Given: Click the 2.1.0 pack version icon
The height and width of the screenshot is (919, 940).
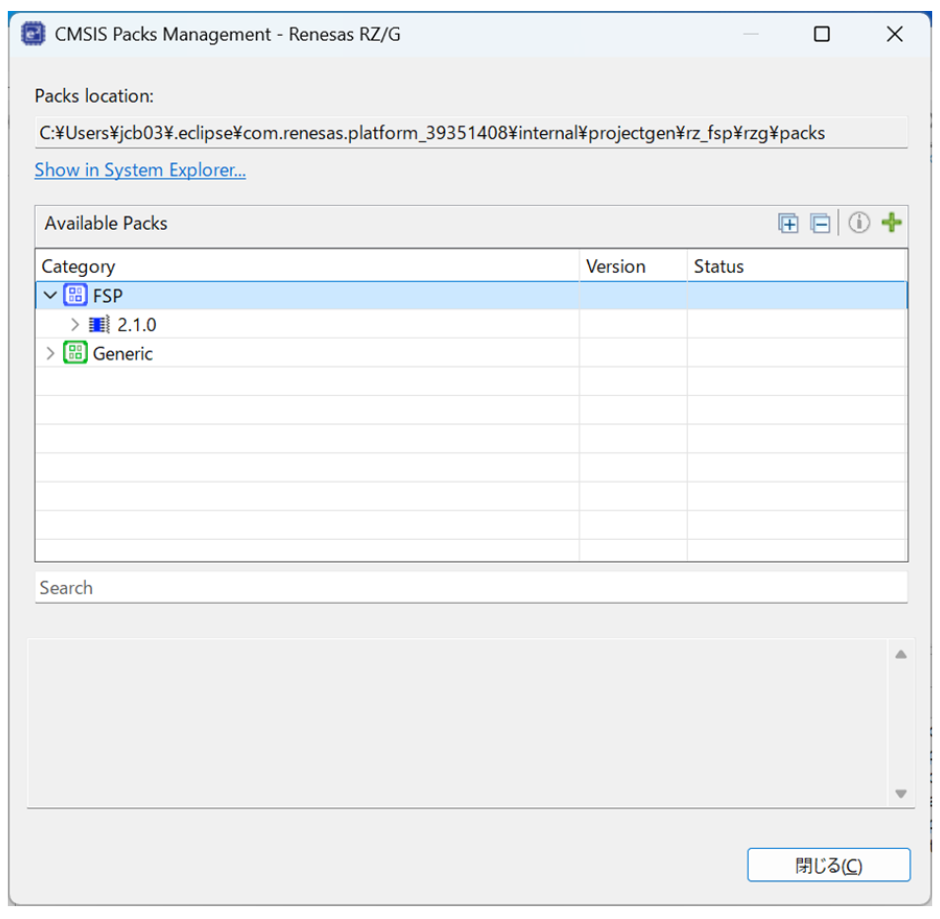Looking at the screenshot, I should coord(99,324).
